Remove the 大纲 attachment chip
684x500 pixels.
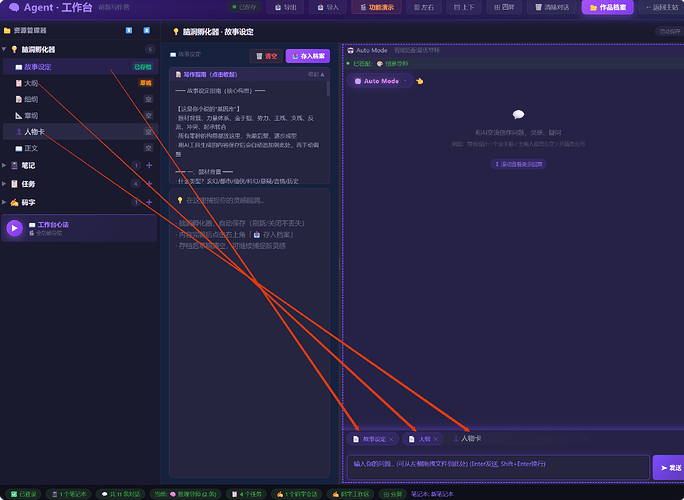click(435, 439)
